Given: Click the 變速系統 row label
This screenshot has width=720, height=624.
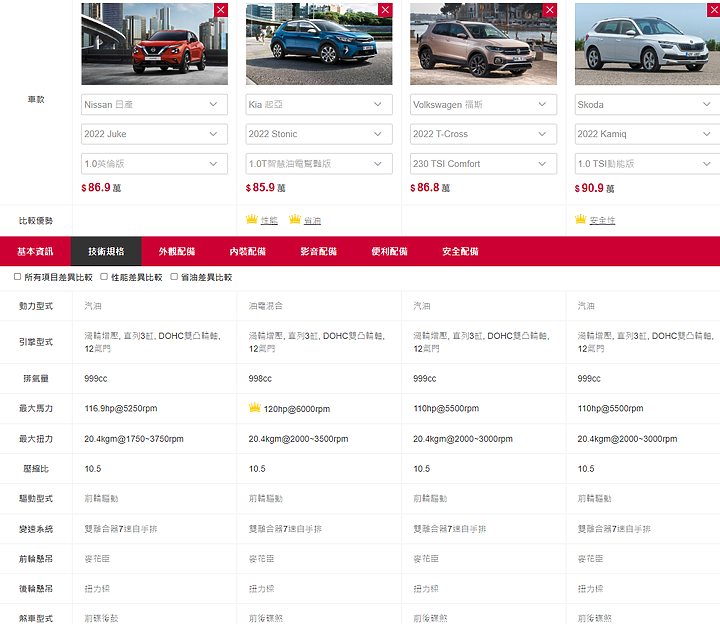Looking at the screenshot, I should click(x=36, y=529).
